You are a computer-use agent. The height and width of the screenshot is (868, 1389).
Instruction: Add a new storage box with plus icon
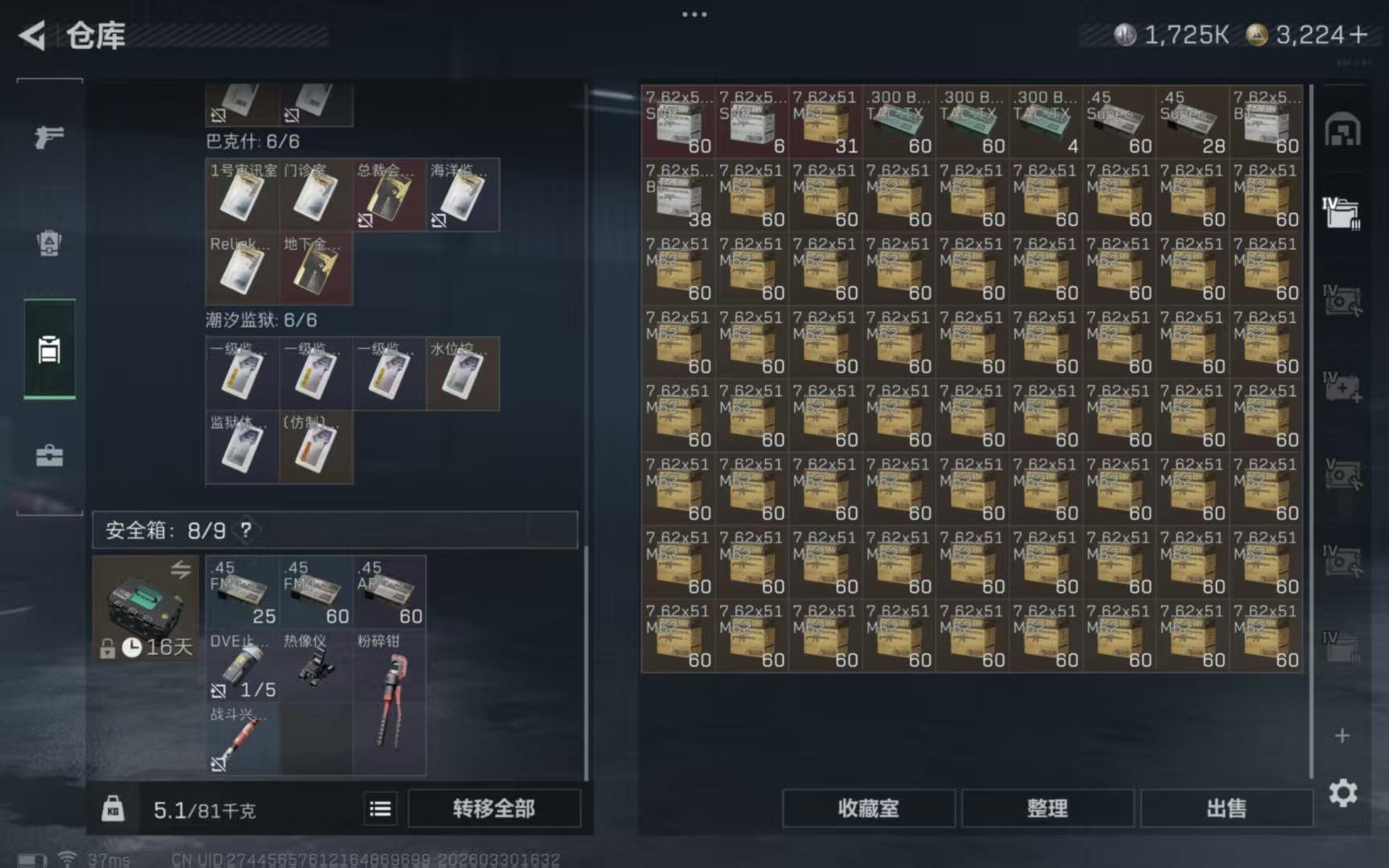(1342, 735)
